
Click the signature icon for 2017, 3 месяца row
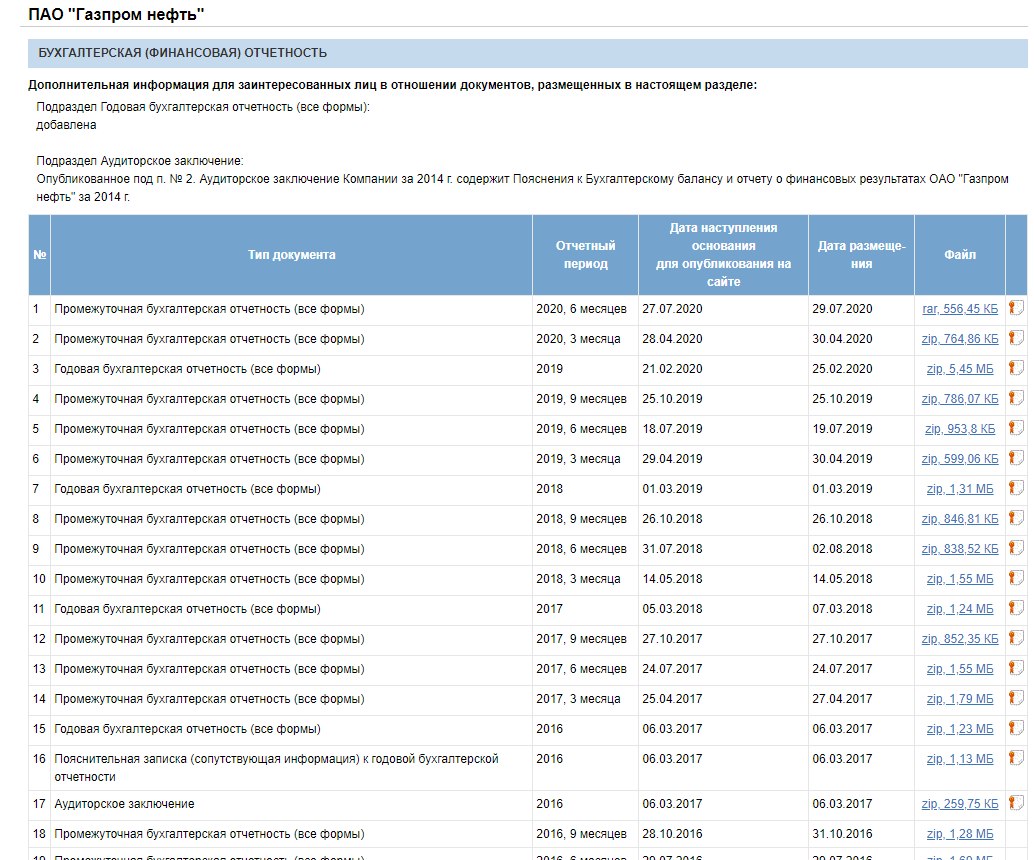point(1016,698)
